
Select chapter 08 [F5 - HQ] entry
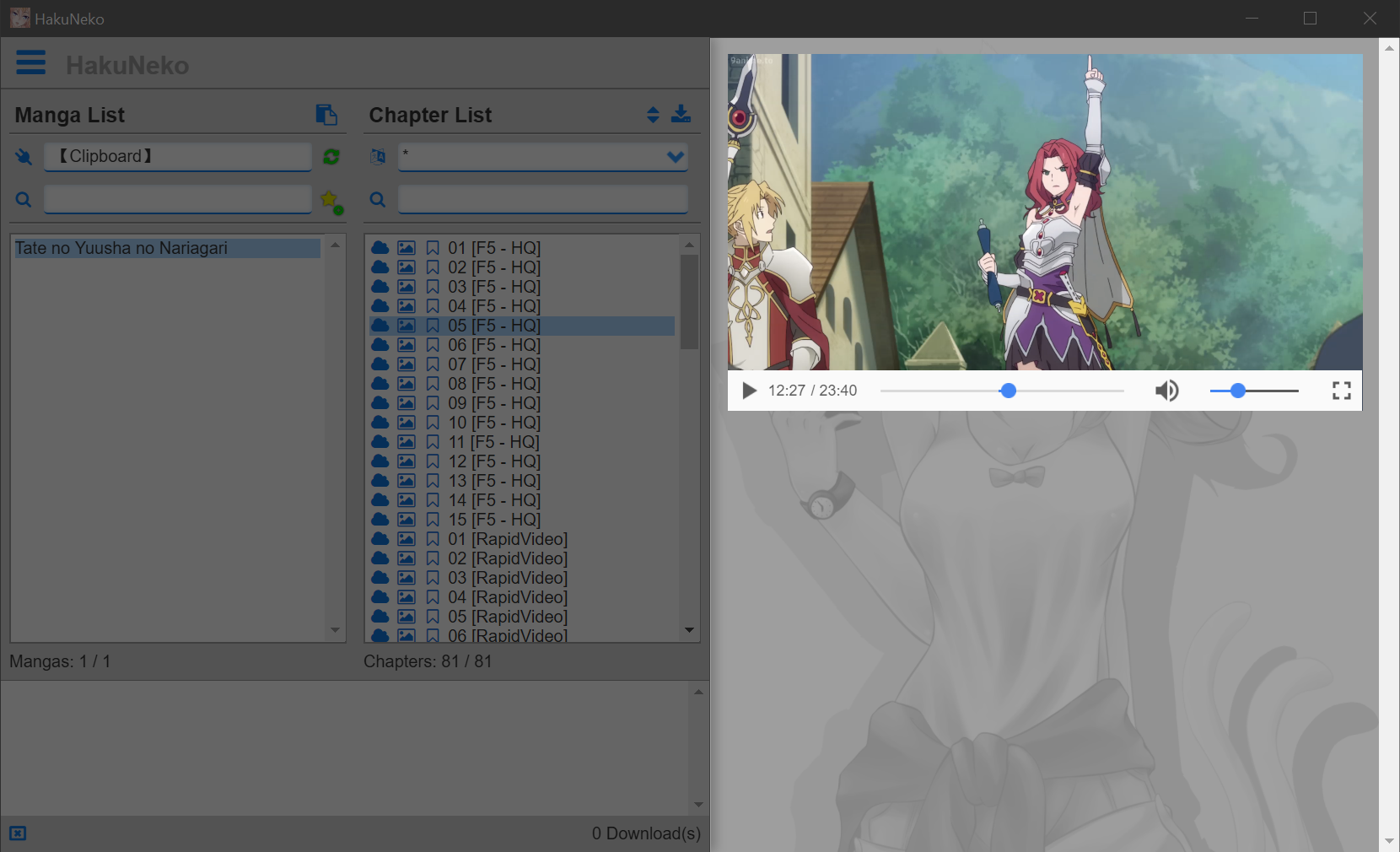pos(522,384)
